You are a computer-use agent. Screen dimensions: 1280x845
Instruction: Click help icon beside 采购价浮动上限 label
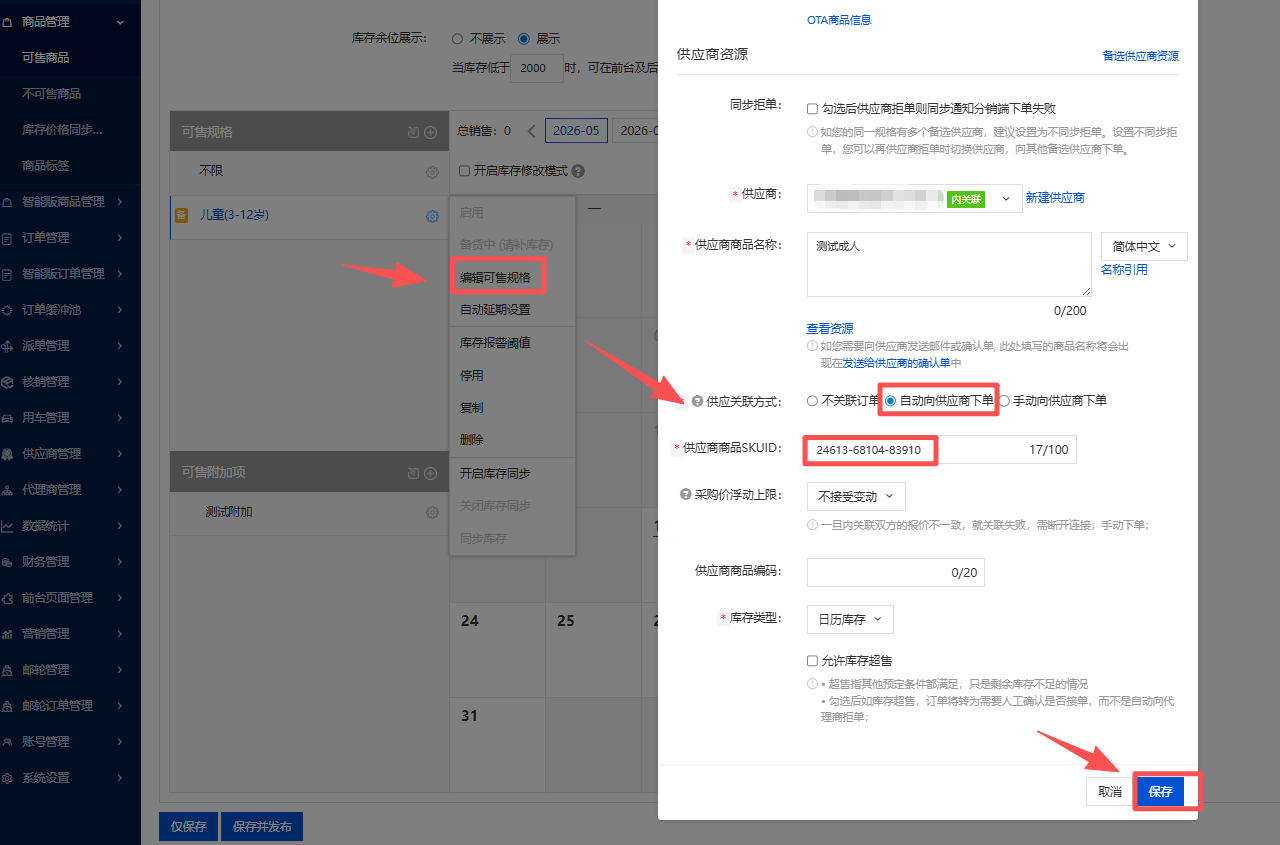[x=685, y=495]
